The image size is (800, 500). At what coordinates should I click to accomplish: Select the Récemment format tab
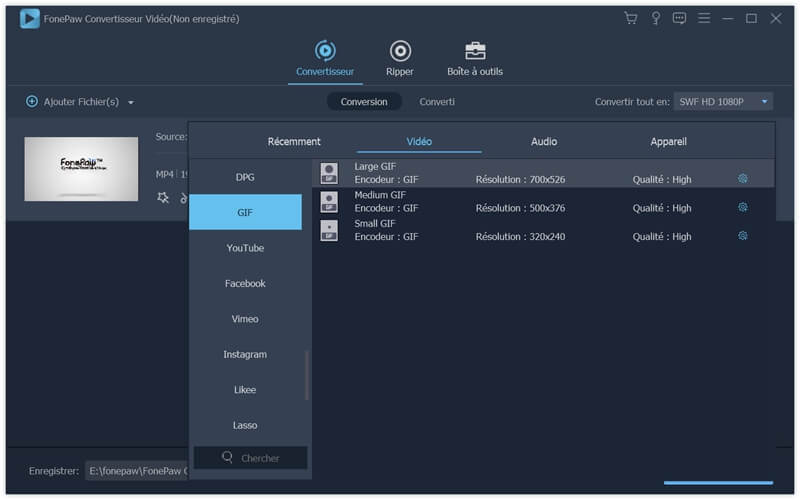294,141
